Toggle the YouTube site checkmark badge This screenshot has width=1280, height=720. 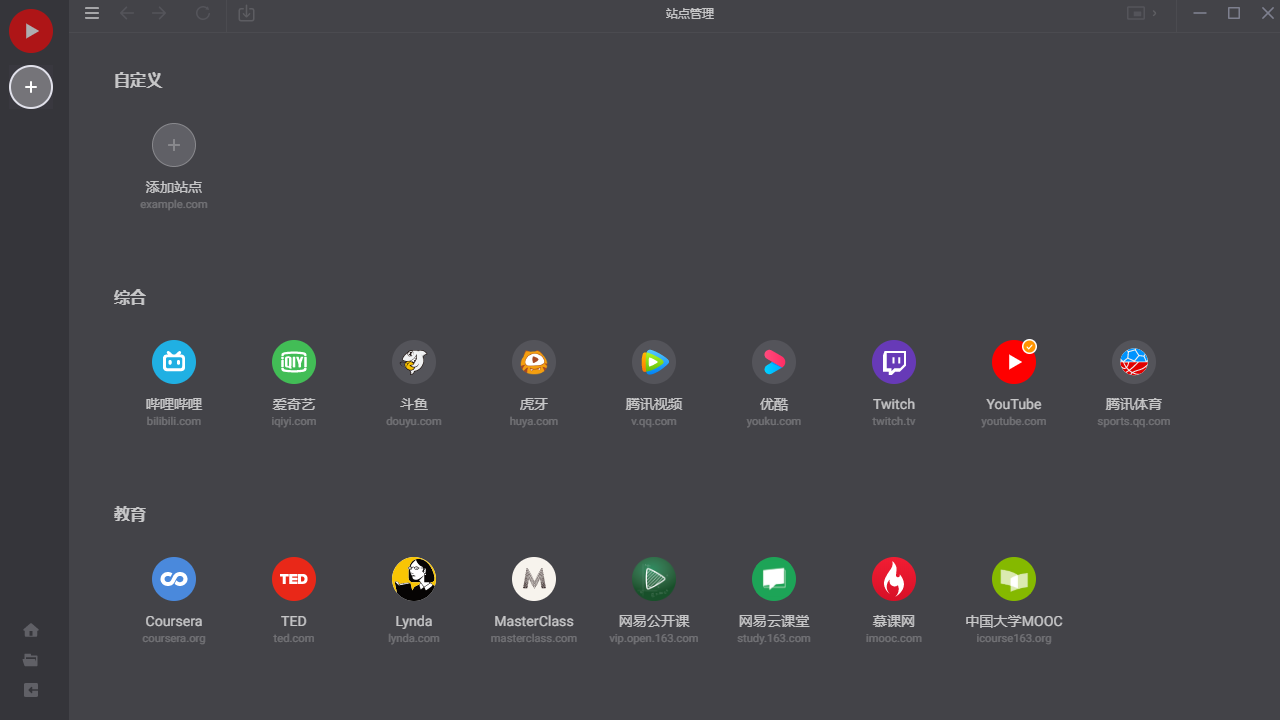pyautogui.click(x=1029, y=347)
